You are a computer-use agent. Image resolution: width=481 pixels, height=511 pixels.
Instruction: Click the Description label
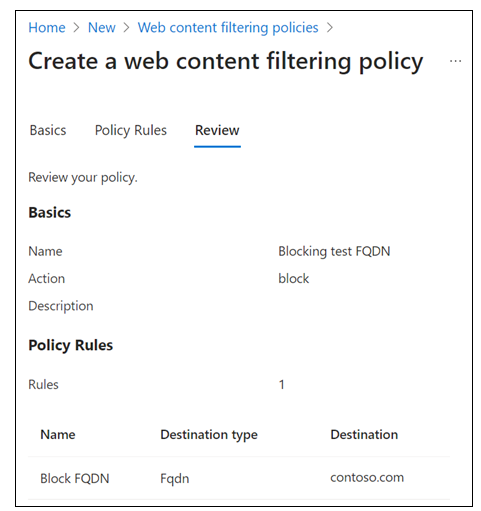[61, 306]
